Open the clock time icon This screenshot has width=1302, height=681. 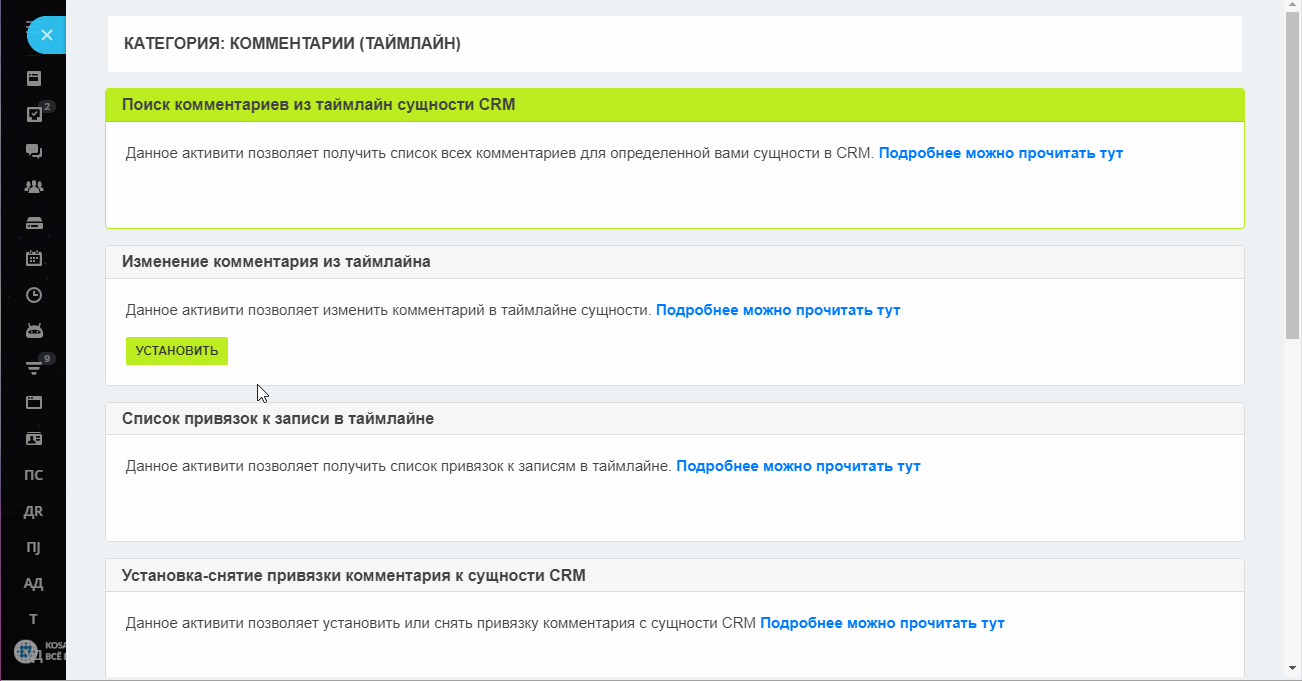34,294
